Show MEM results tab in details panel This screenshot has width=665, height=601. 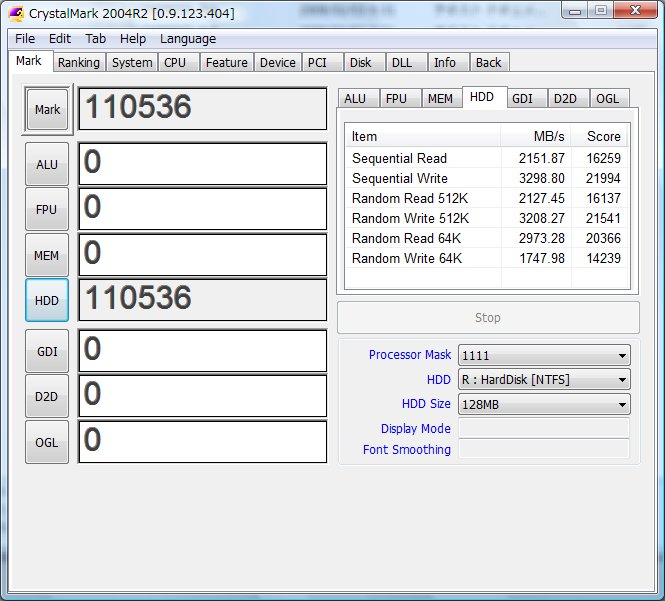point(440,98)
